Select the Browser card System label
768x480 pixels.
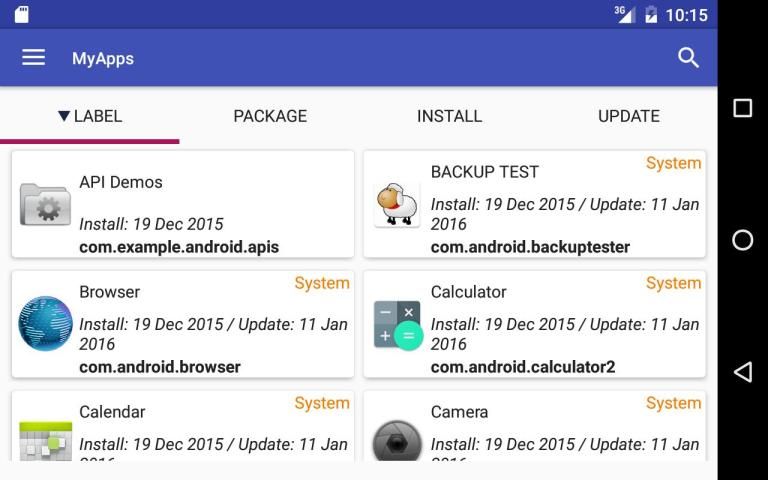322,283
